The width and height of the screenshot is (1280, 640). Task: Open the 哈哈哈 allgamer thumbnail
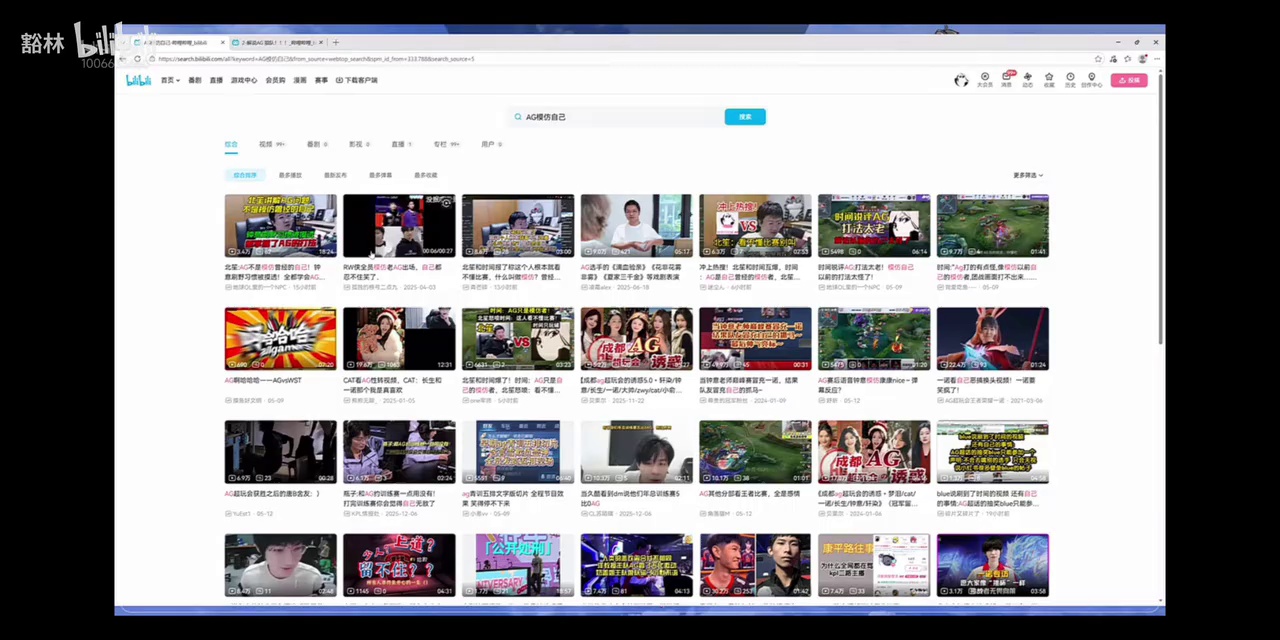pyautogui.click(x=280, y=339)
